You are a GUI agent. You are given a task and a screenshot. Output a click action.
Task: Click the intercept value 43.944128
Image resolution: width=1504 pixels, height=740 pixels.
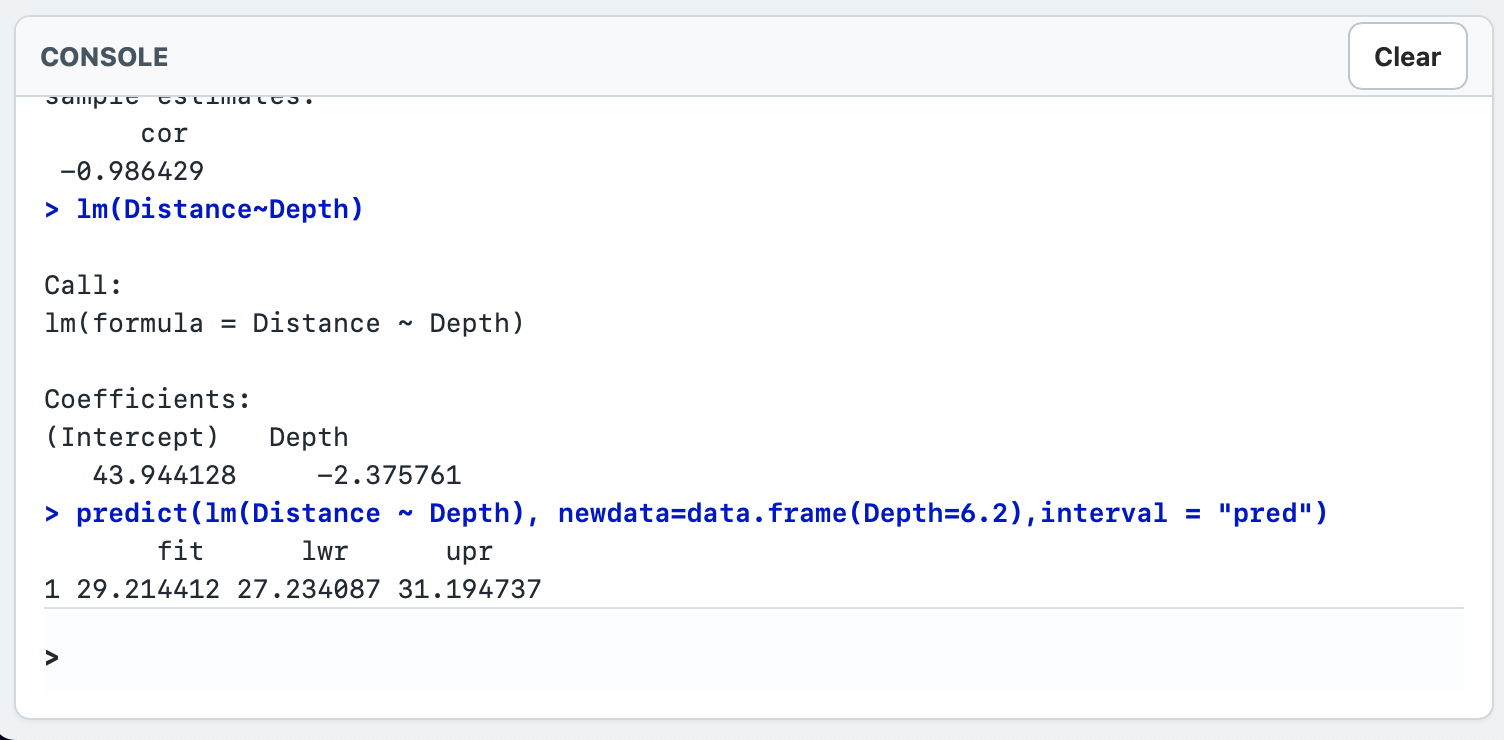tap(164, 476)
